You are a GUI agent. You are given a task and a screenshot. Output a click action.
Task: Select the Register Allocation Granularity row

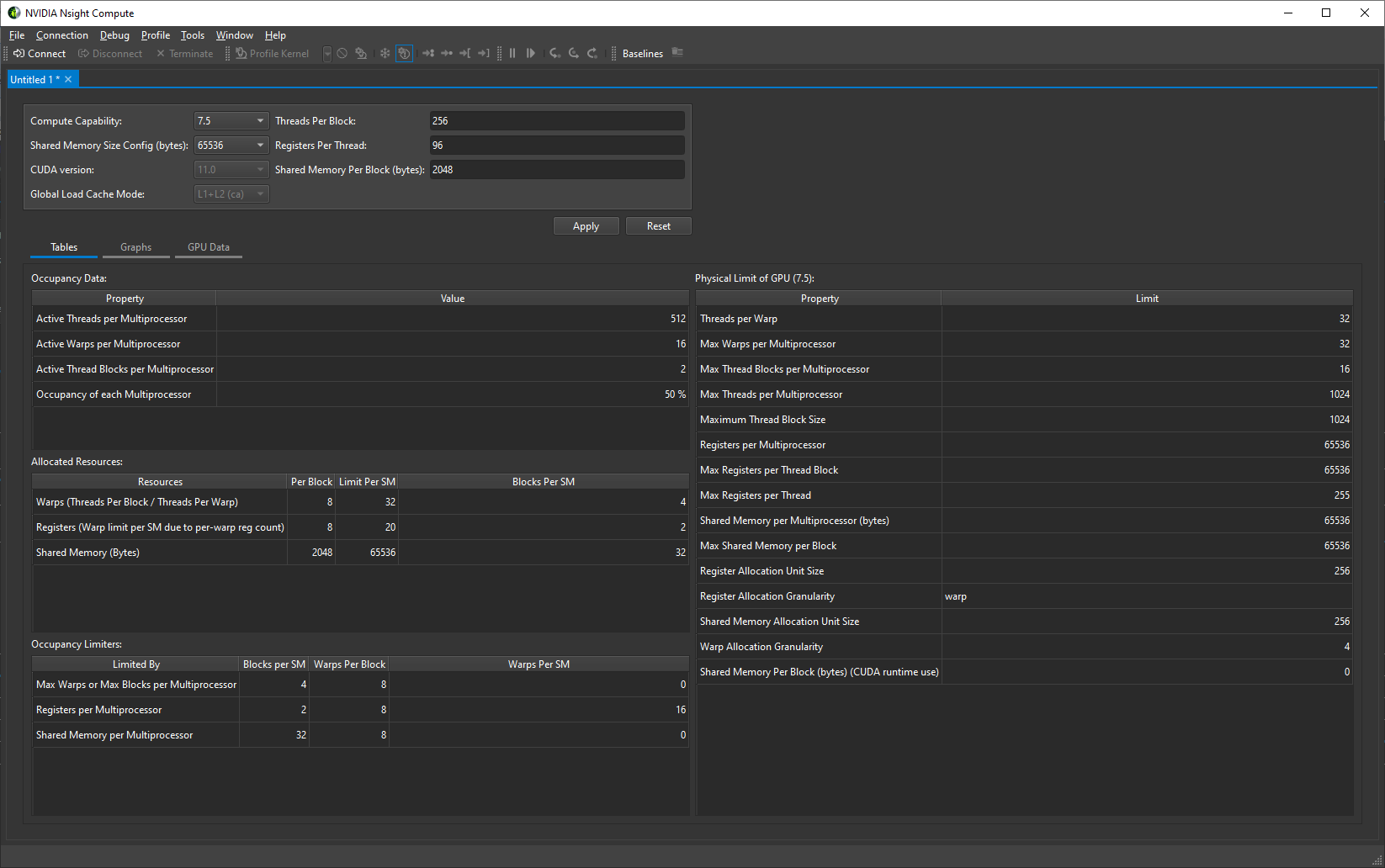point(1025,596)
